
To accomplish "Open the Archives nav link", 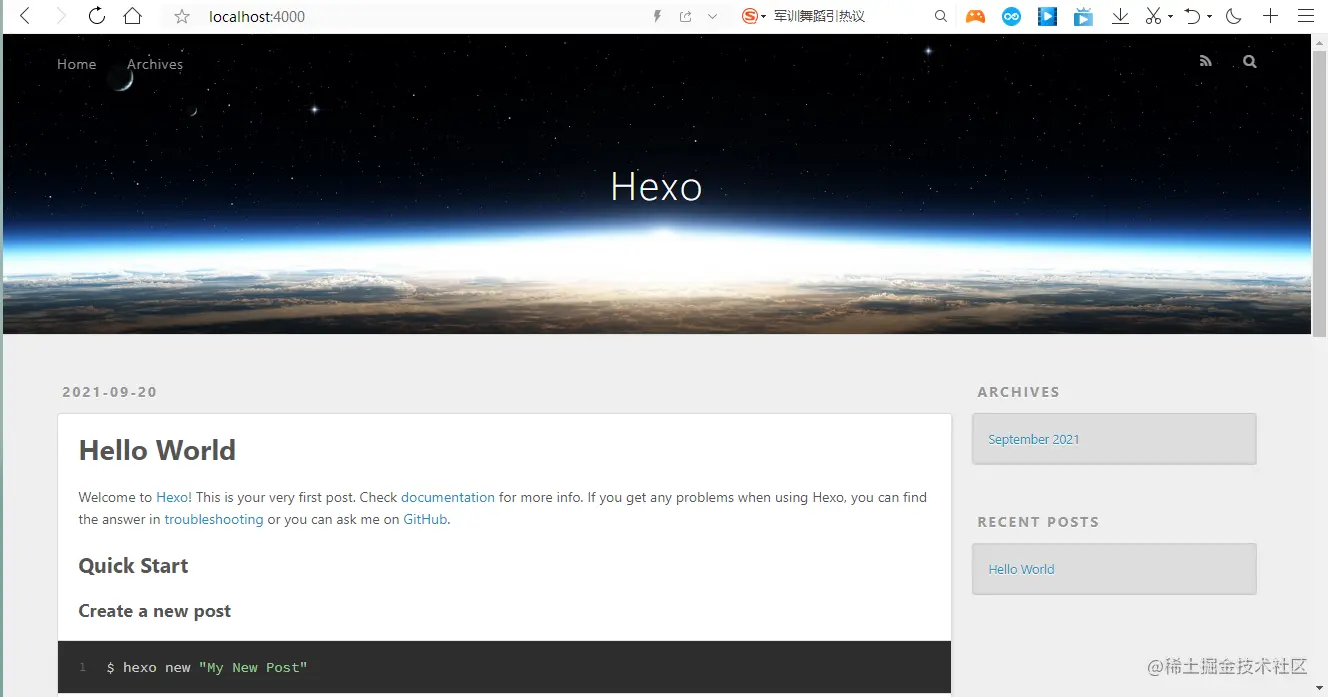I will 155,64.
